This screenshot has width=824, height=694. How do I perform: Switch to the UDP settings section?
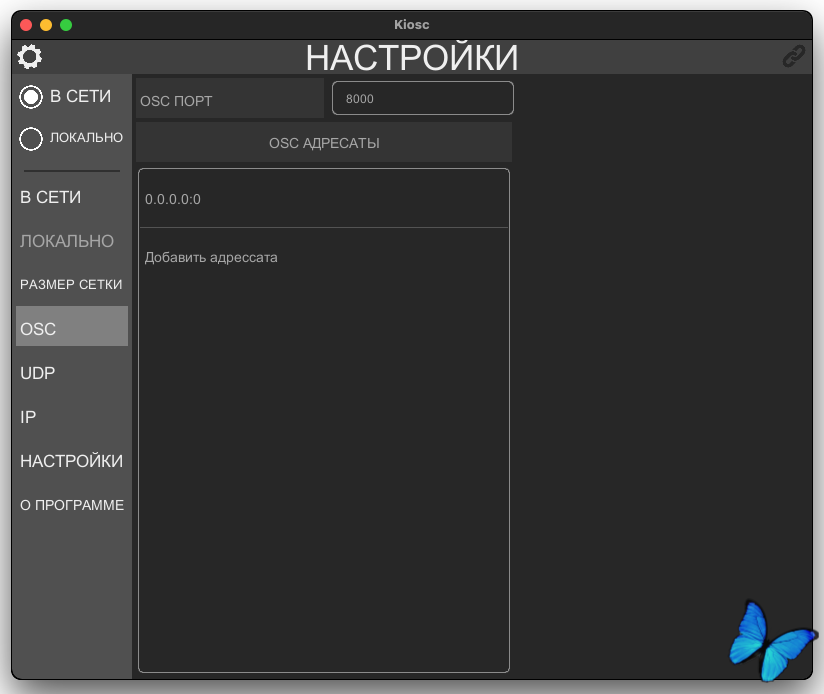point(38,373)
